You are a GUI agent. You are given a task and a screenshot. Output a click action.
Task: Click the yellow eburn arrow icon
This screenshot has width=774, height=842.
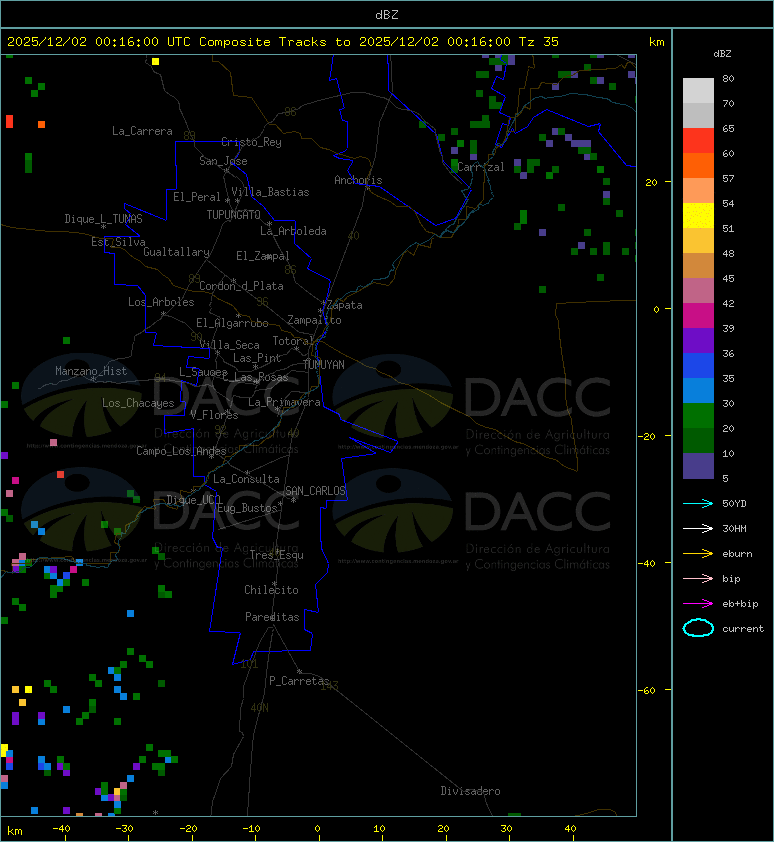point(698,554)
